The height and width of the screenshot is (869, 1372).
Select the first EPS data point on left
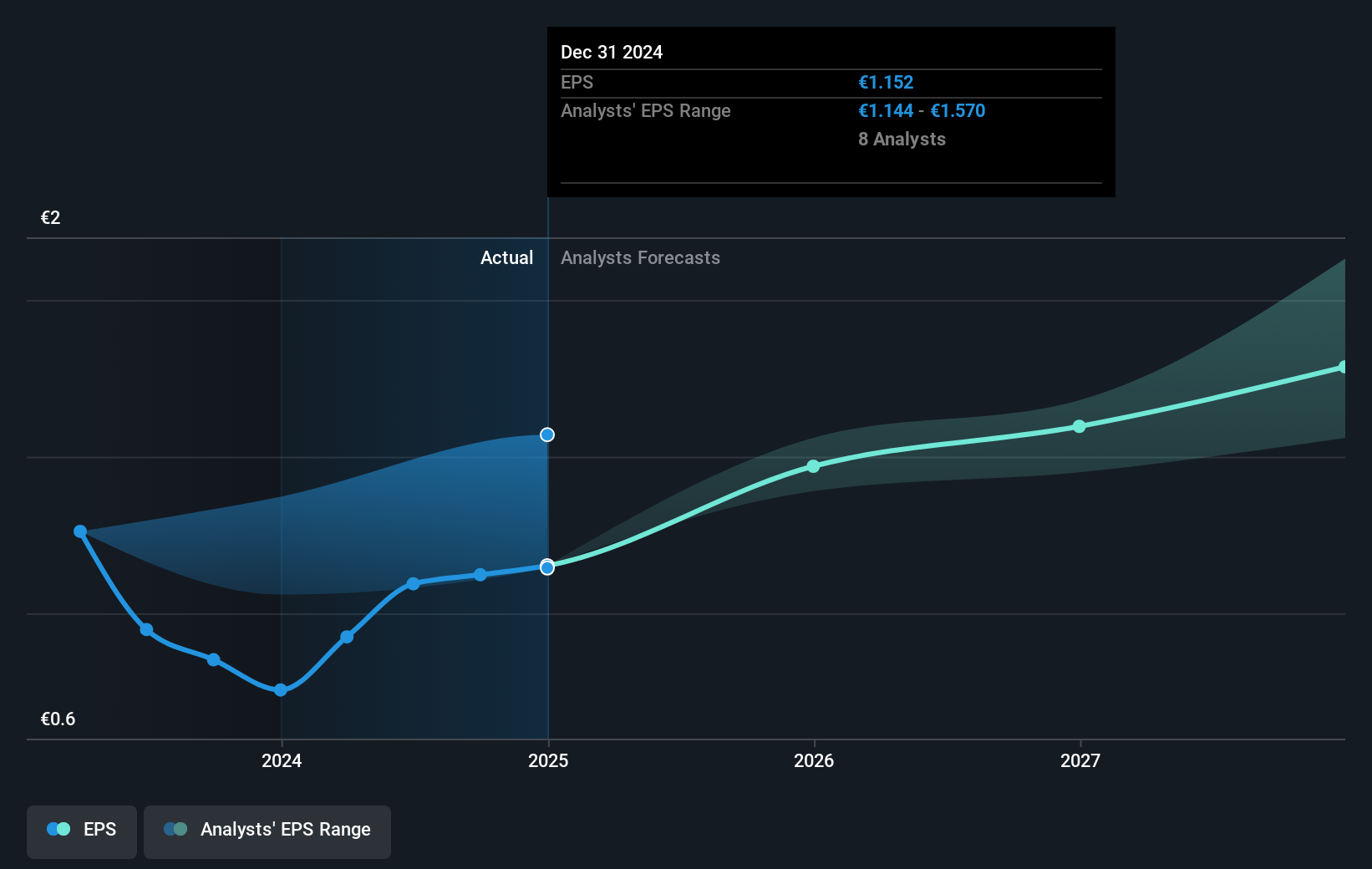click(x=80, y=531)
